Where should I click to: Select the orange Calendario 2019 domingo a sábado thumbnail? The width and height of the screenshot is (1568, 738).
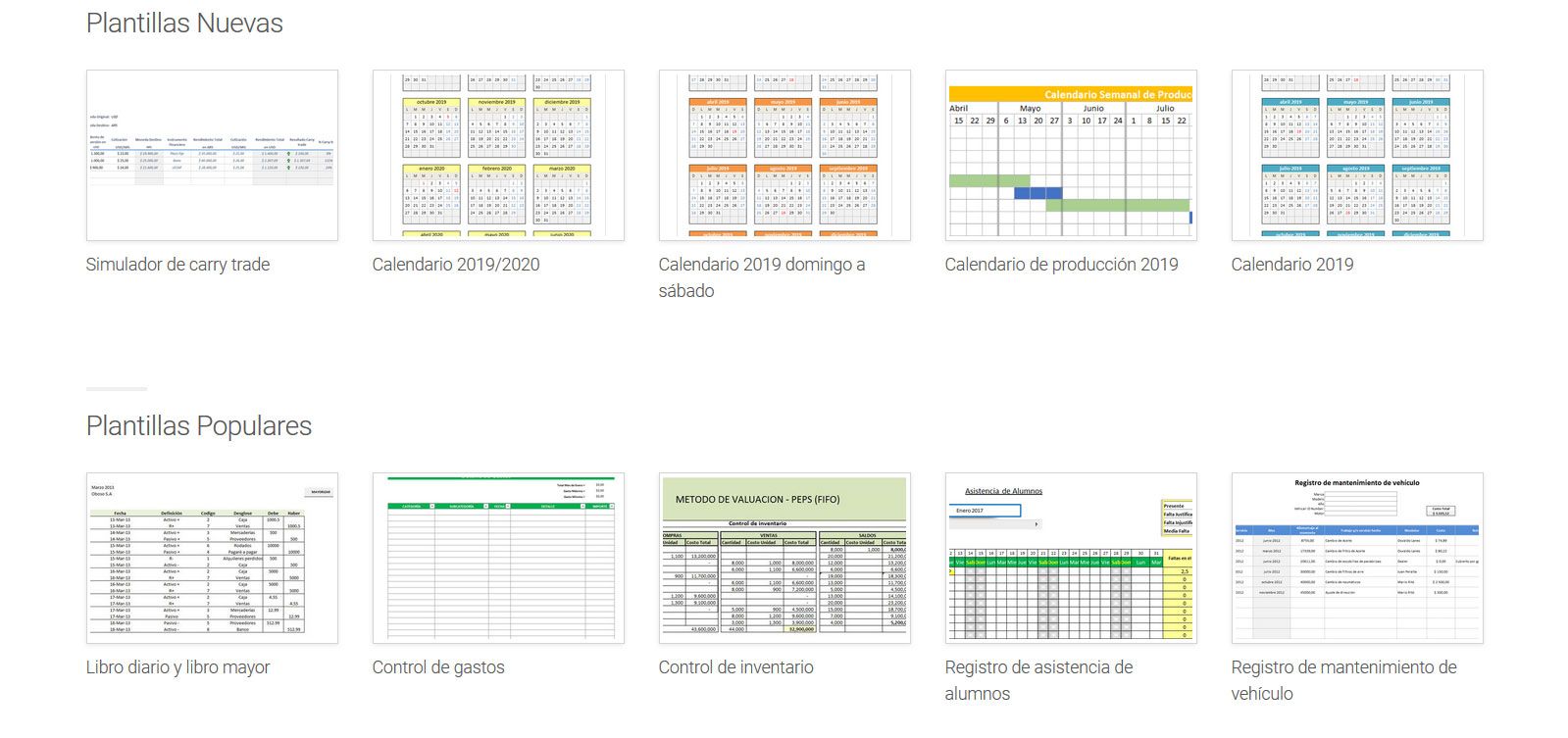point(784,155)
